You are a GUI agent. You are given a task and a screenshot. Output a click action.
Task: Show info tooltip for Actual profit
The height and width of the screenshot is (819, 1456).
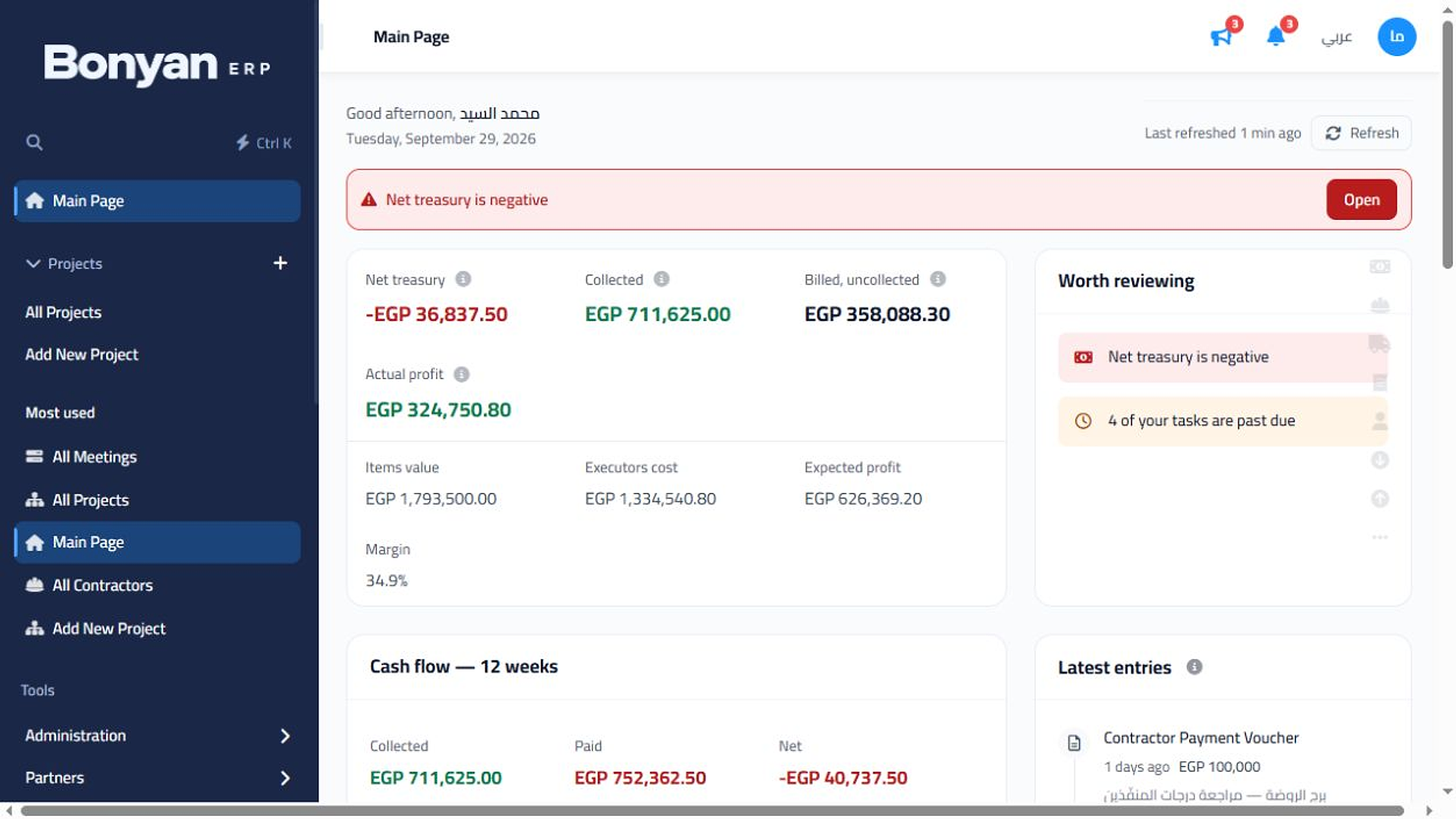[x=461, y=374]
